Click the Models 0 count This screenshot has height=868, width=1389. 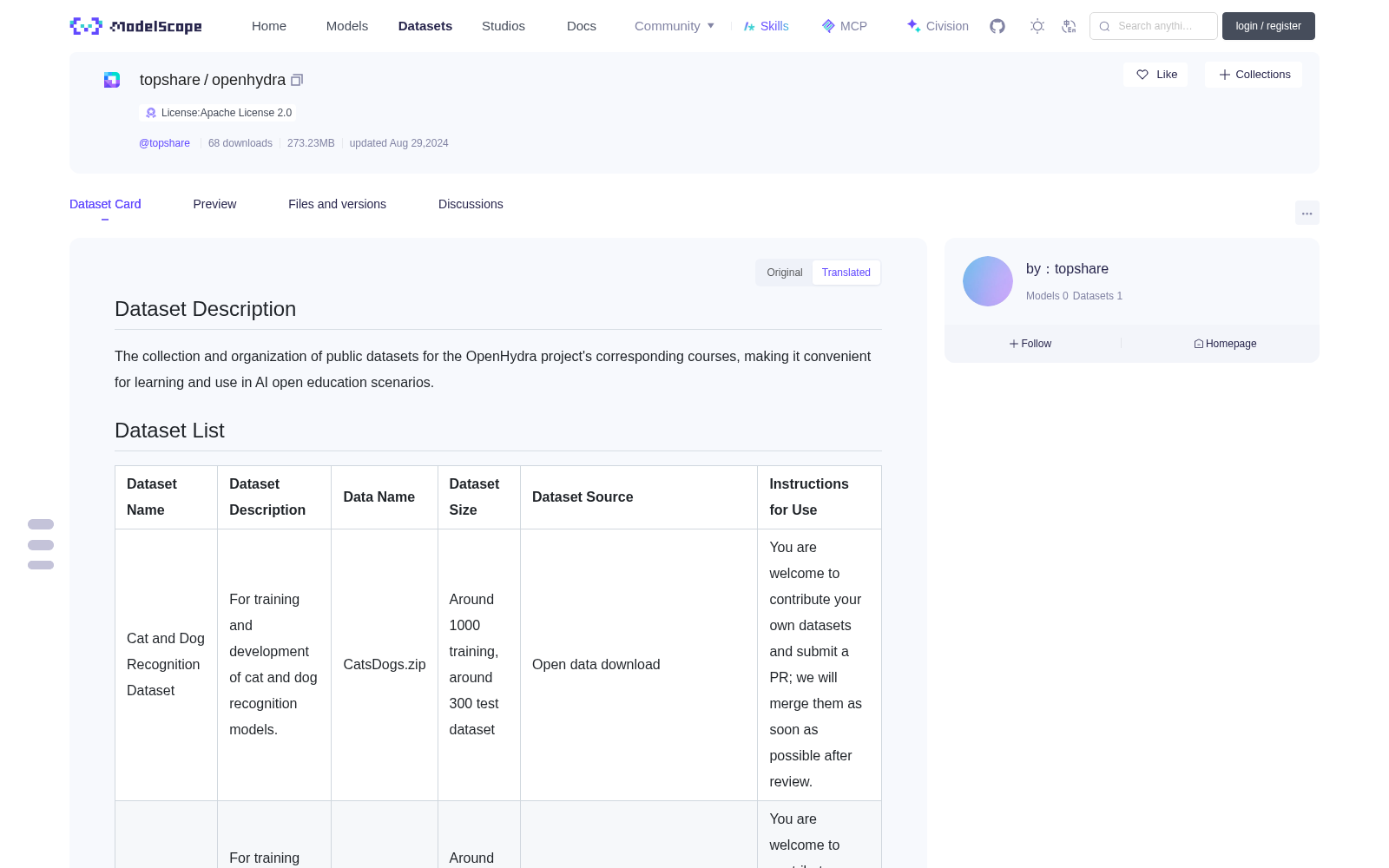[1047, 296]
